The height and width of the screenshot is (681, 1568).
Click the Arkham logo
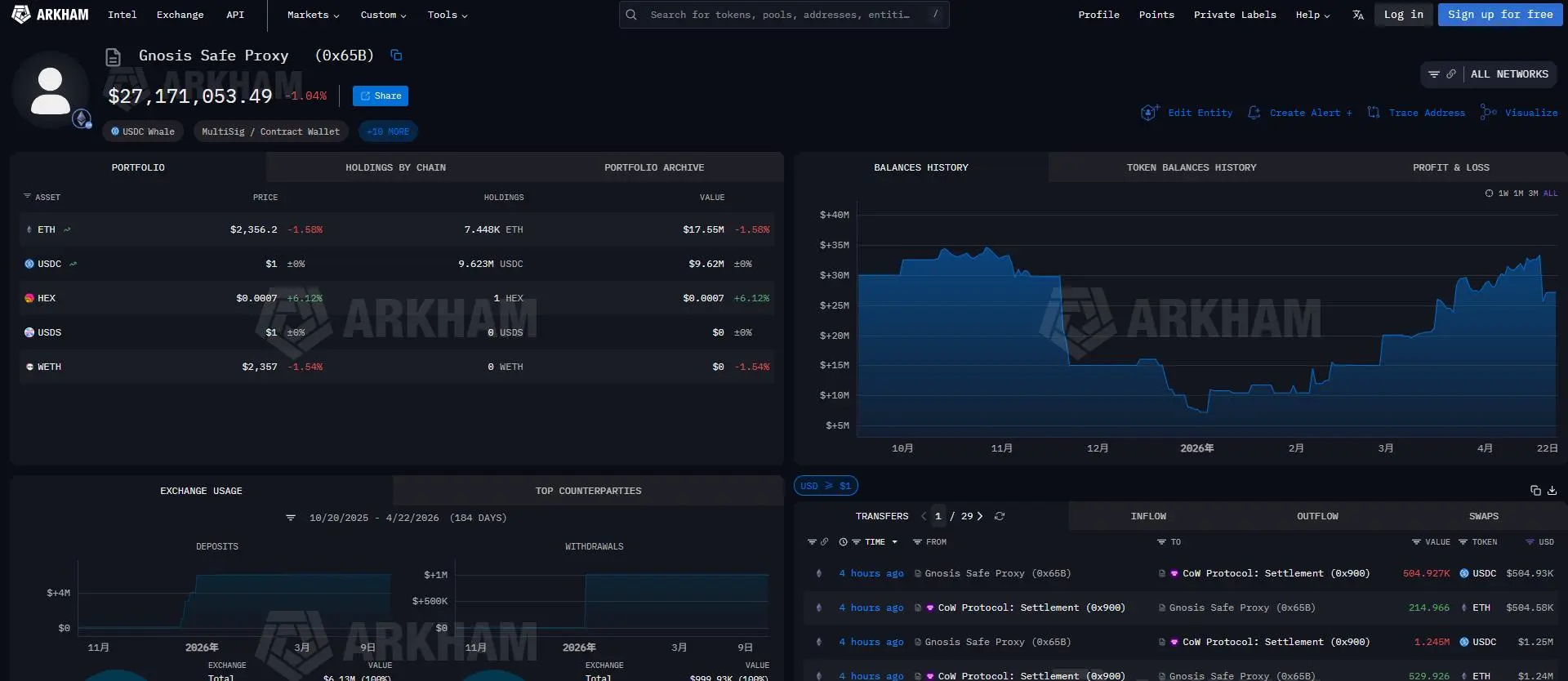[x=50, y=15]
